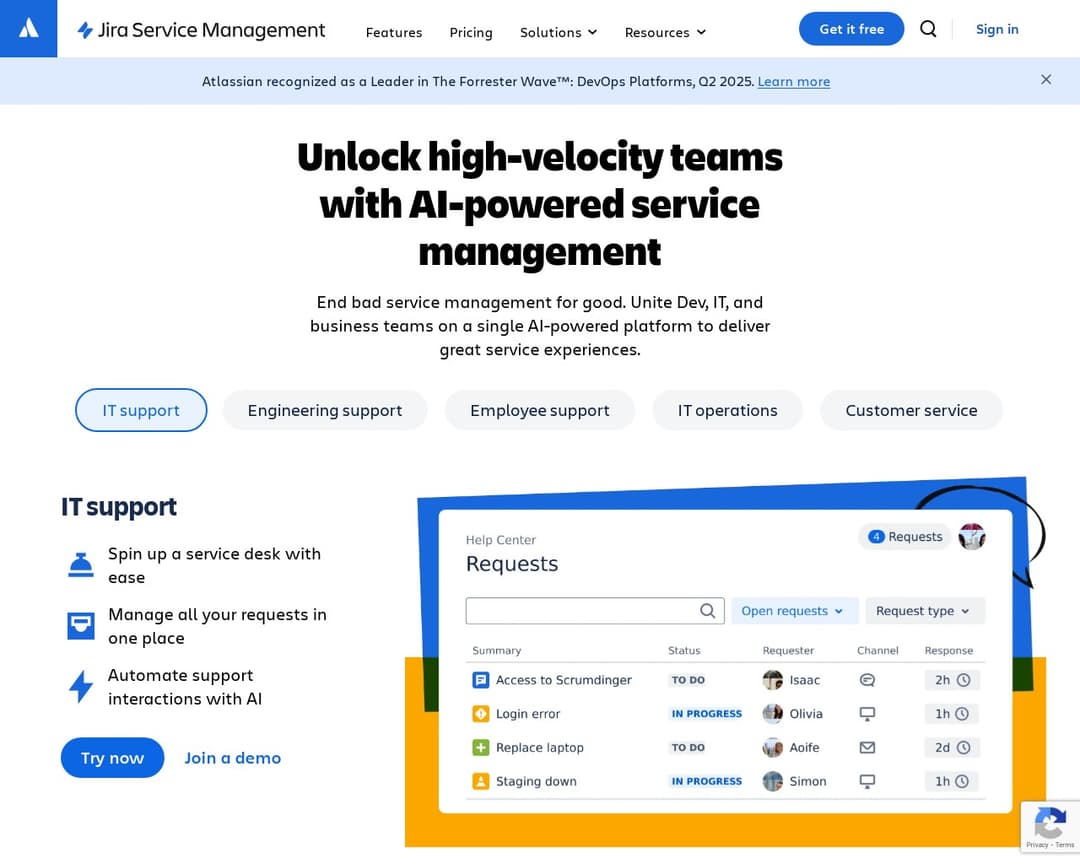The image size is (1080, 864).
Task: Click Isaac's avatar
Action: [x=773, y=680]
